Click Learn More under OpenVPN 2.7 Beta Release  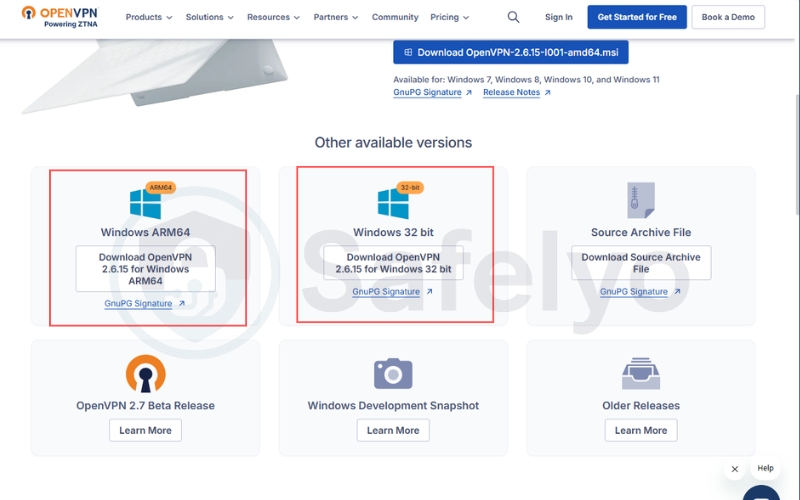(x=145, y=430)
